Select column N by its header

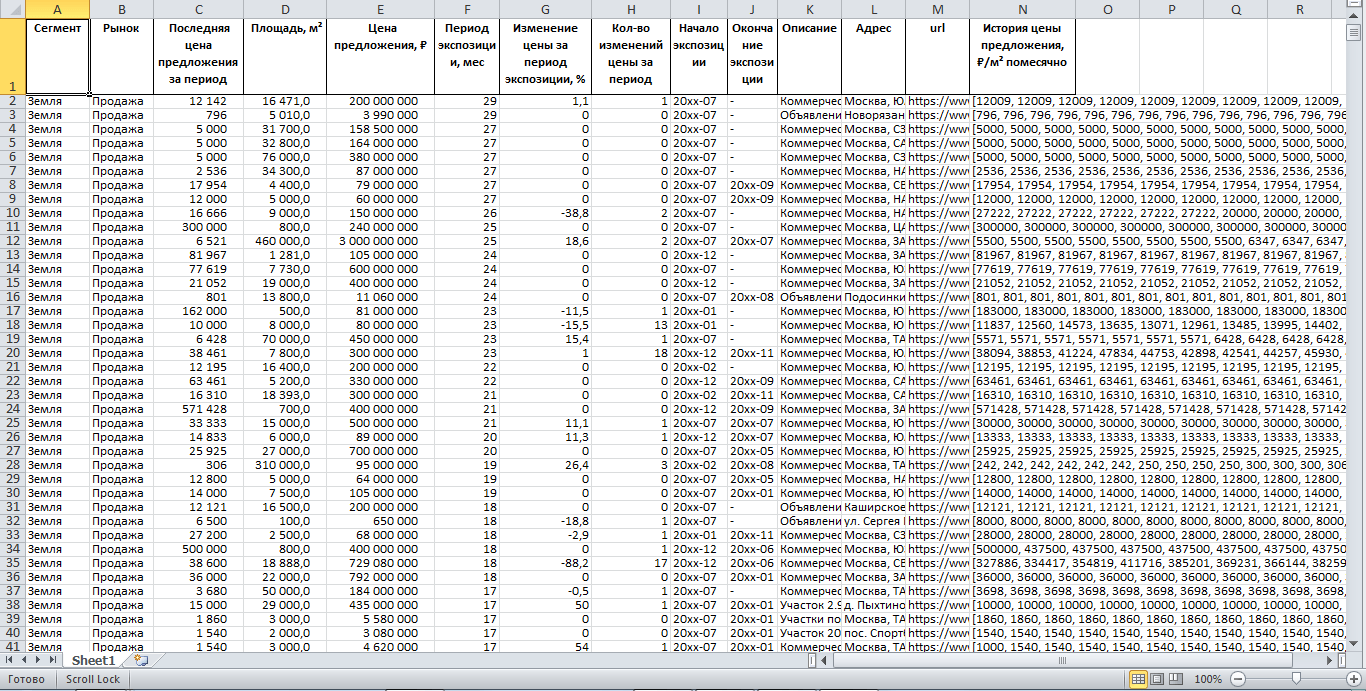click(x=1023, y=9)
